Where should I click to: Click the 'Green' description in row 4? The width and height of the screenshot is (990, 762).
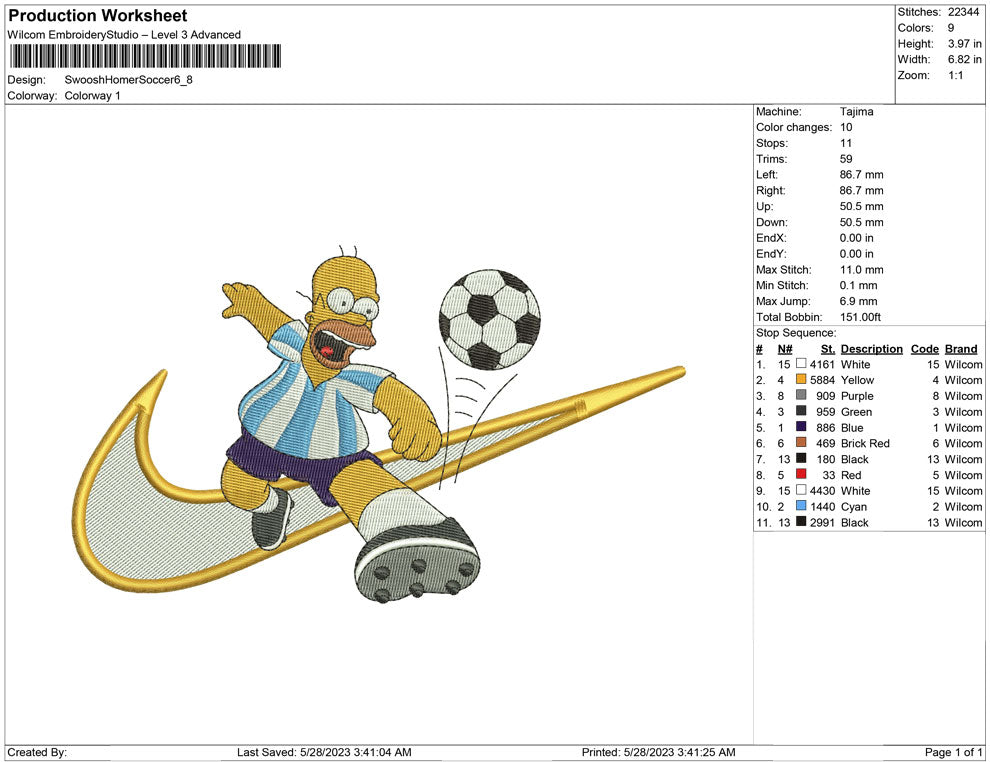click(x=856, y=412)
